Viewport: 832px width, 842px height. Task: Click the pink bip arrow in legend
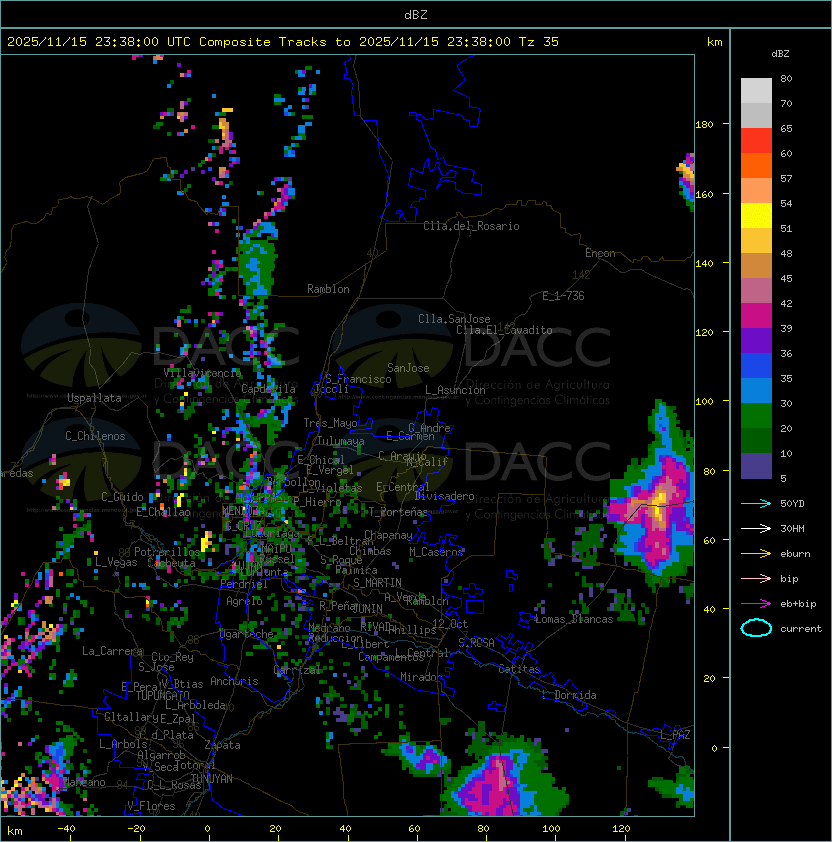pyautogui.click(x=756, y=579)
